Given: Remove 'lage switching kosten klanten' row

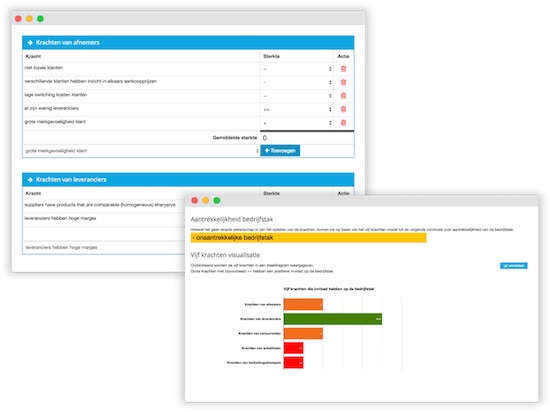Looking at the screenshot, I should (x=343, y=96).
